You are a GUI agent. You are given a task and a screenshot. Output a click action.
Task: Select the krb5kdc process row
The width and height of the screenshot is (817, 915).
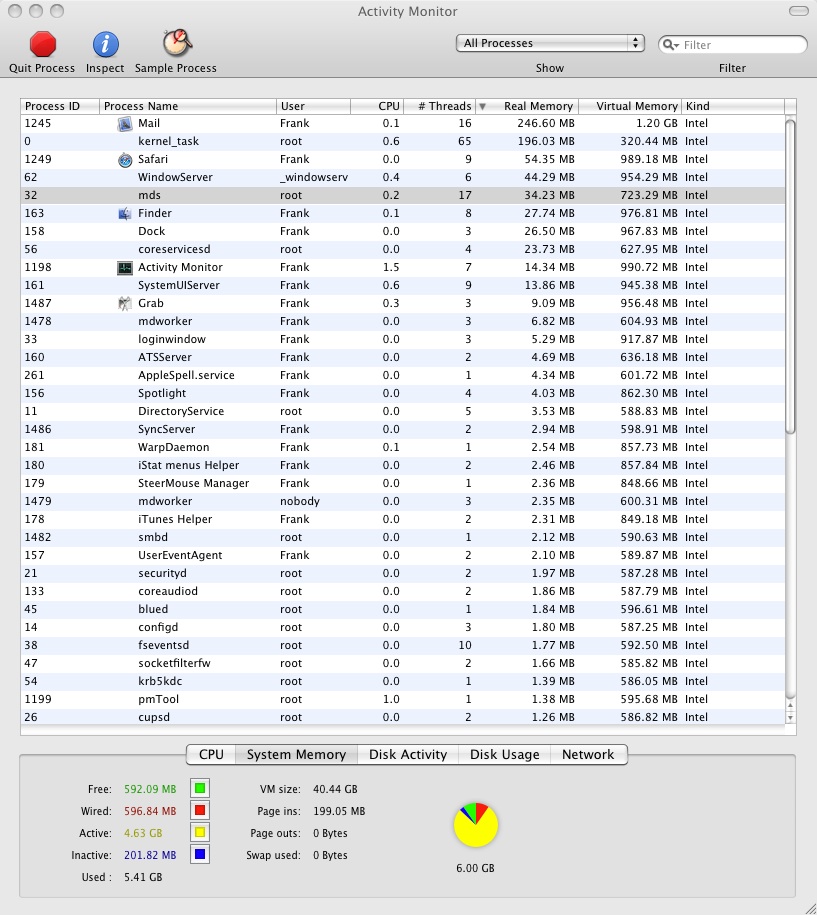tap(403, 682)
